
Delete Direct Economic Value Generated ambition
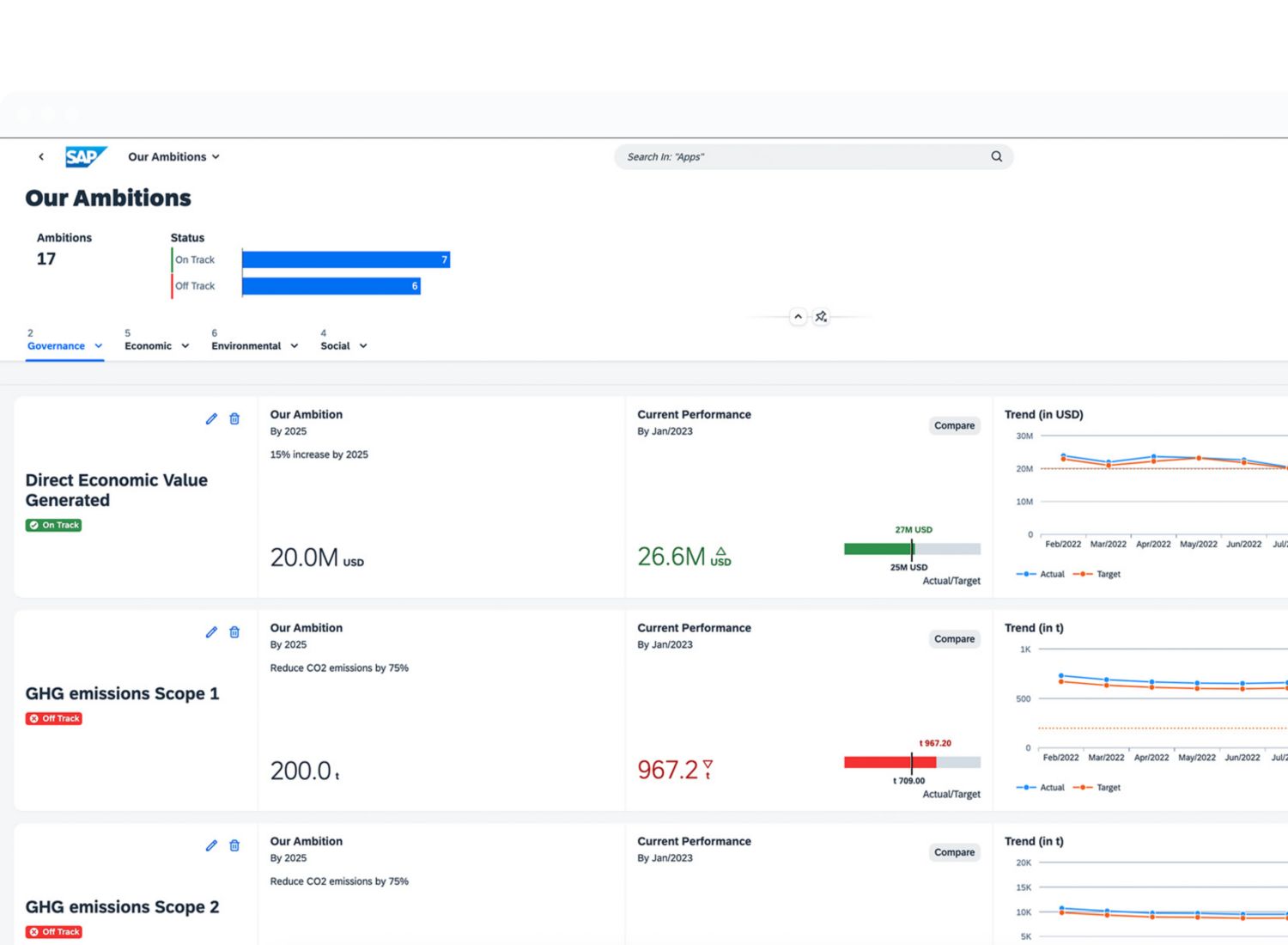[234, 418]
